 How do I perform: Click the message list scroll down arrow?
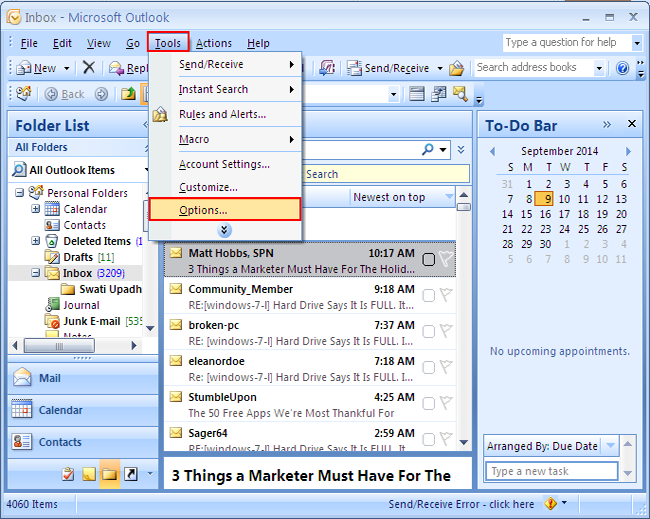click(x=464, y=442)
